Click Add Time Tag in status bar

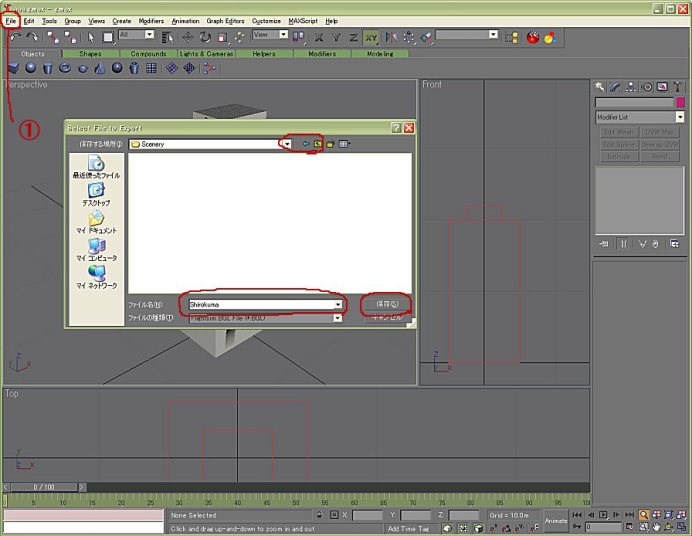click(408, 528)
